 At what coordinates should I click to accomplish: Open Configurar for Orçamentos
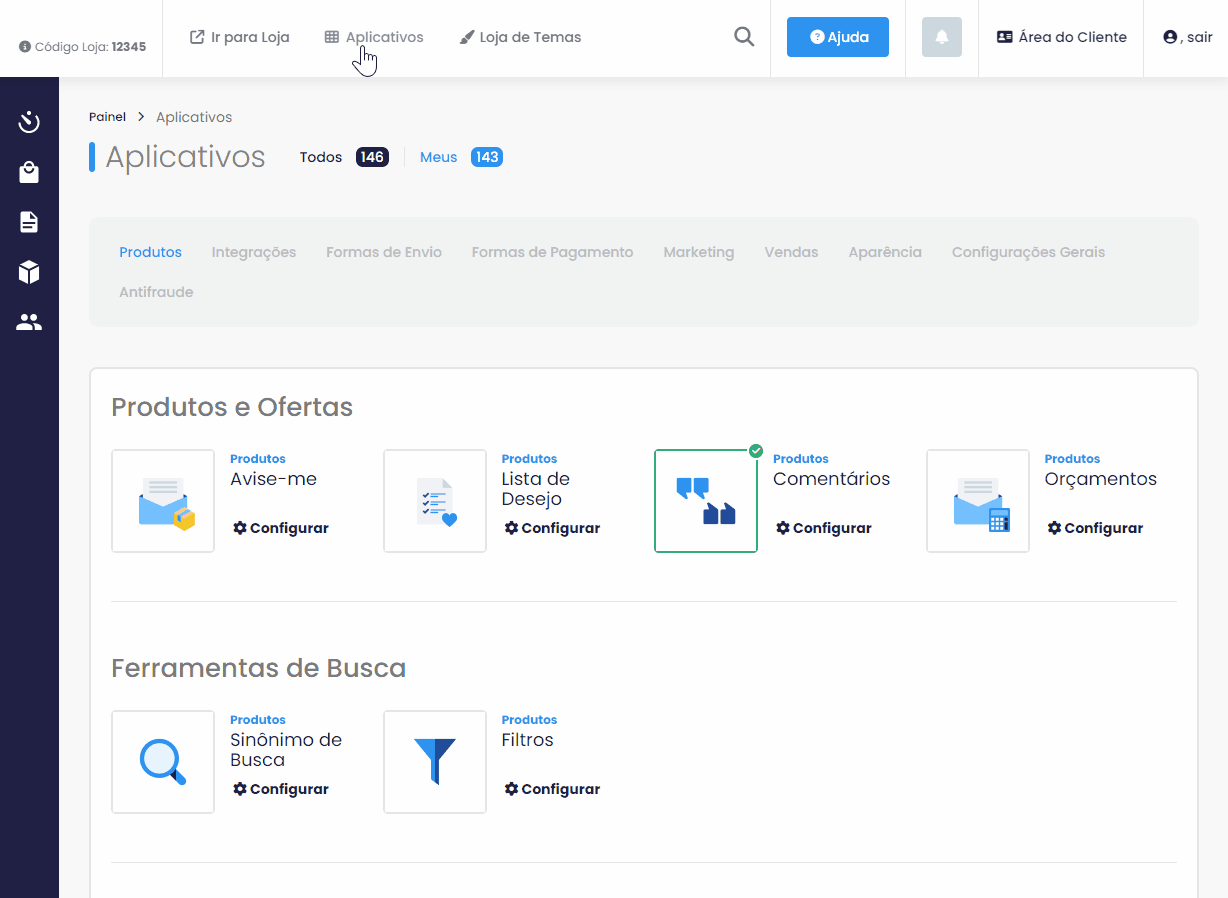[x=1095, y=528]
